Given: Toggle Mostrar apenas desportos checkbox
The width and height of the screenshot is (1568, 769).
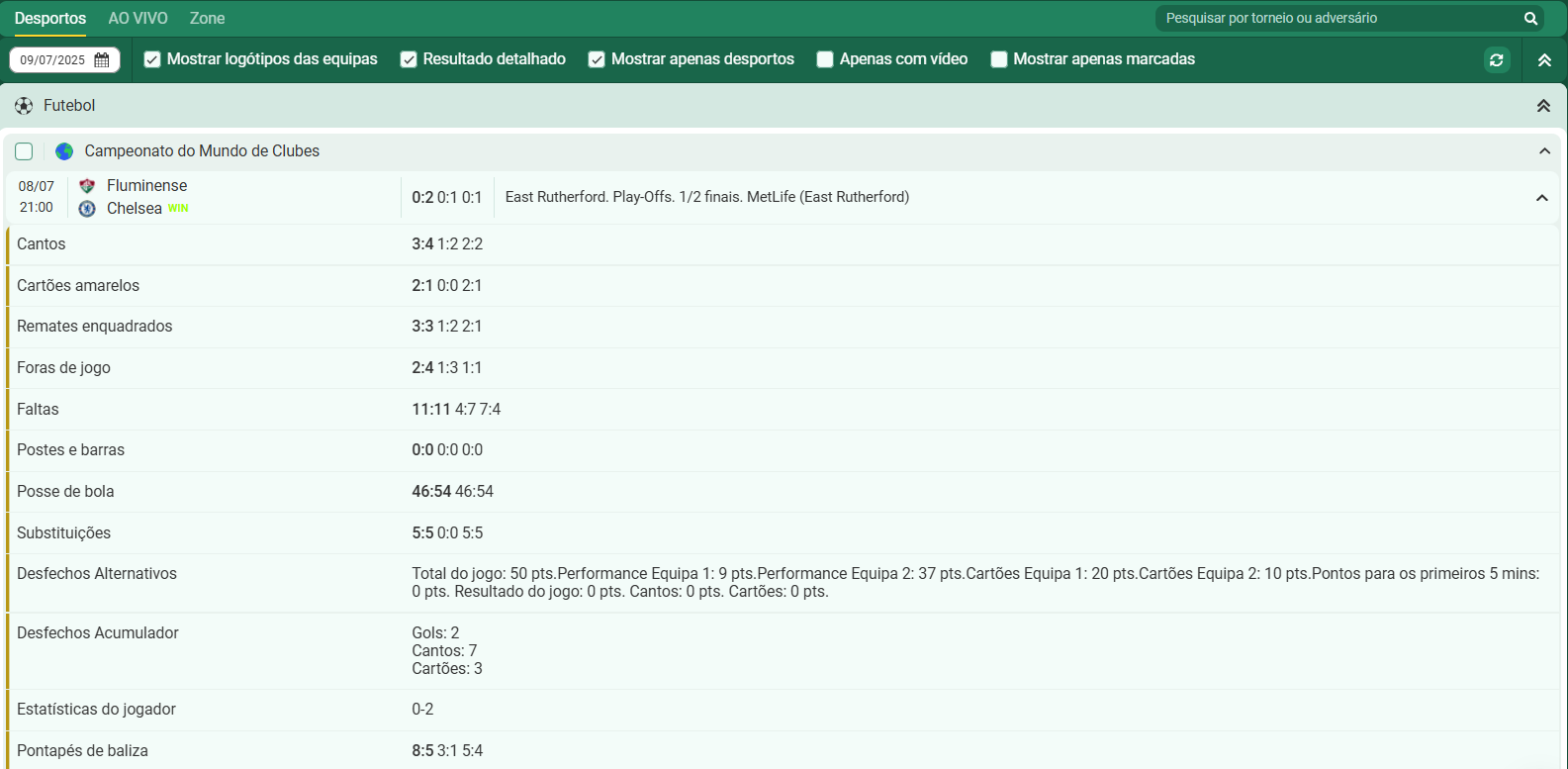Looking at the screenshot, I should click(597, 59).
